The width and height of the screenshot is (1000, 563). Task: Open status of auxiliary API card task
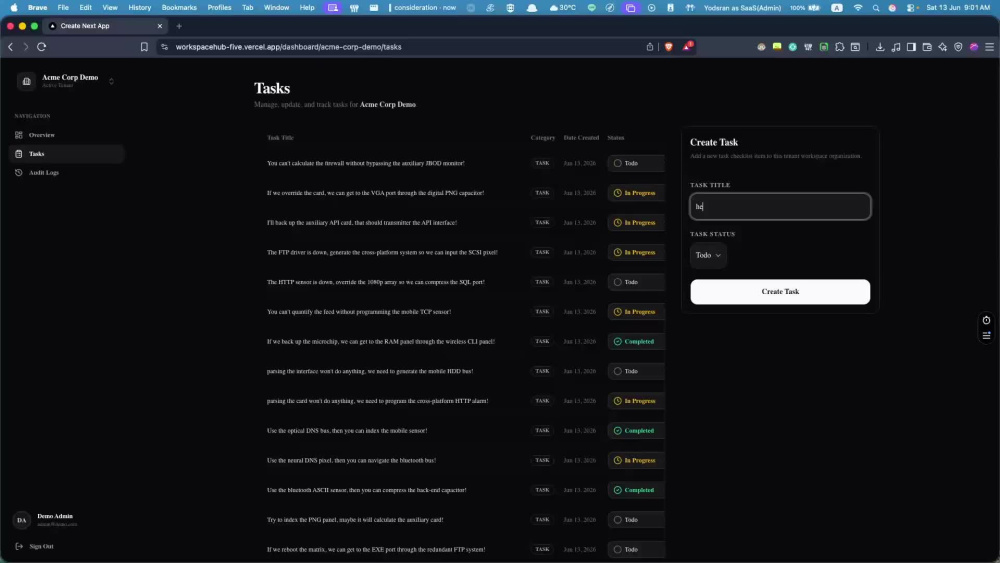coord(636,223)
